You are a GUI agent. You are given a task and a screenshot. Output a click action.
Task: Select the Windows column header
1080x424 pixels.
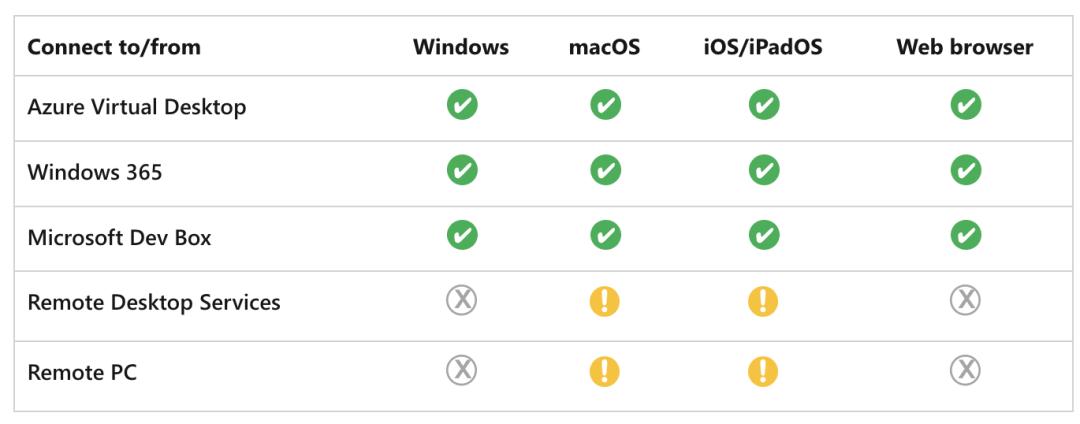[x=461, y=47]
